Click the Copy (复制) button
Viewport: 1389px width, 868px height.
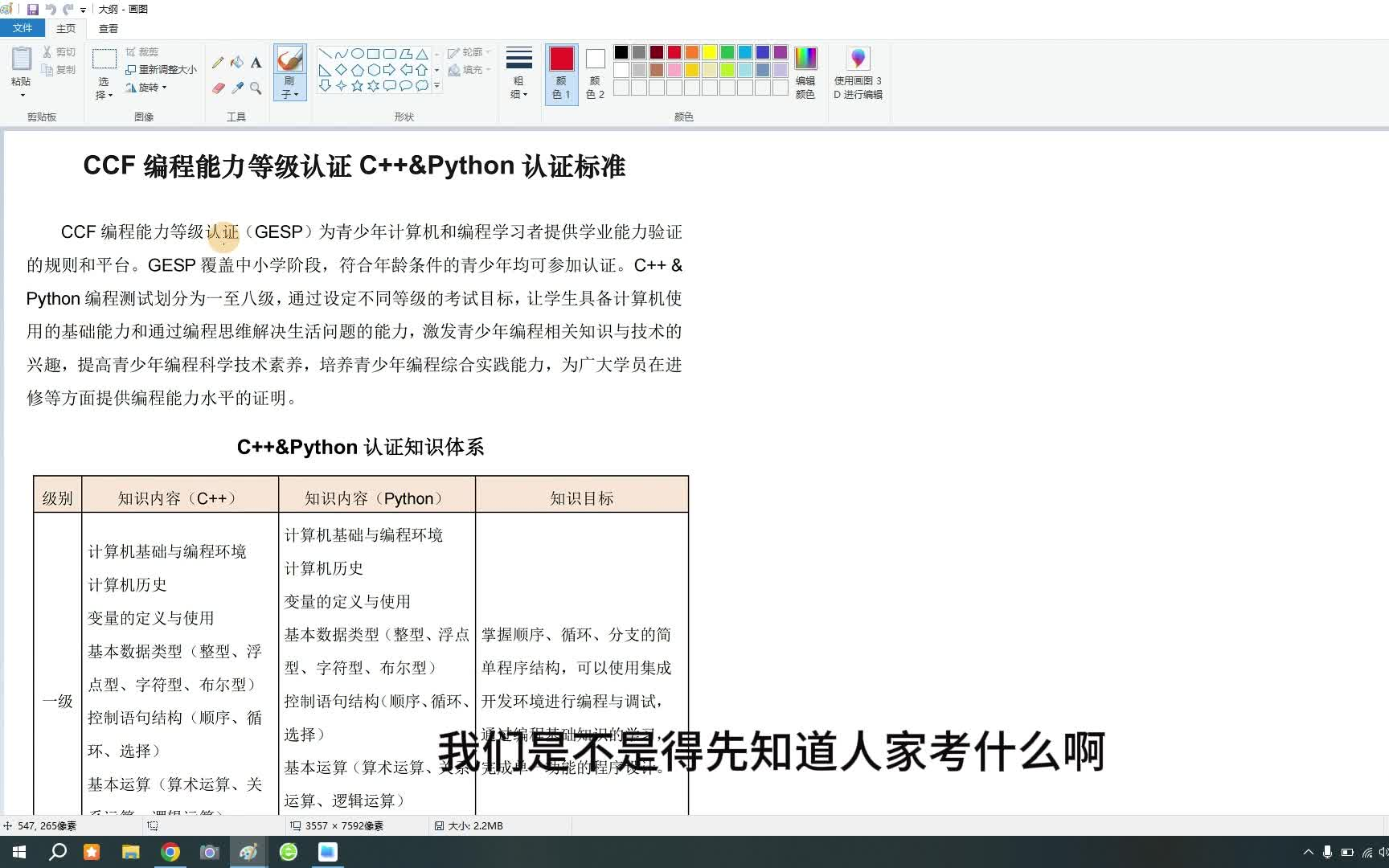[x=59, y=70]
